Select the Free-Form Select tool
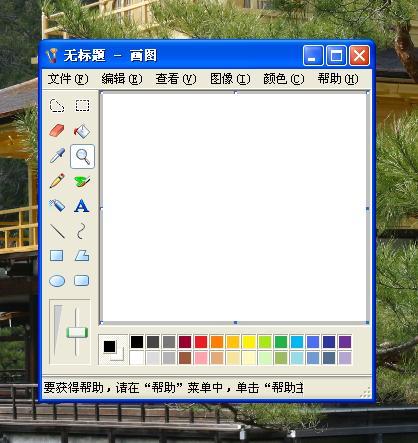This screenshot has height=443, width=418. click(x=57, y=106)
